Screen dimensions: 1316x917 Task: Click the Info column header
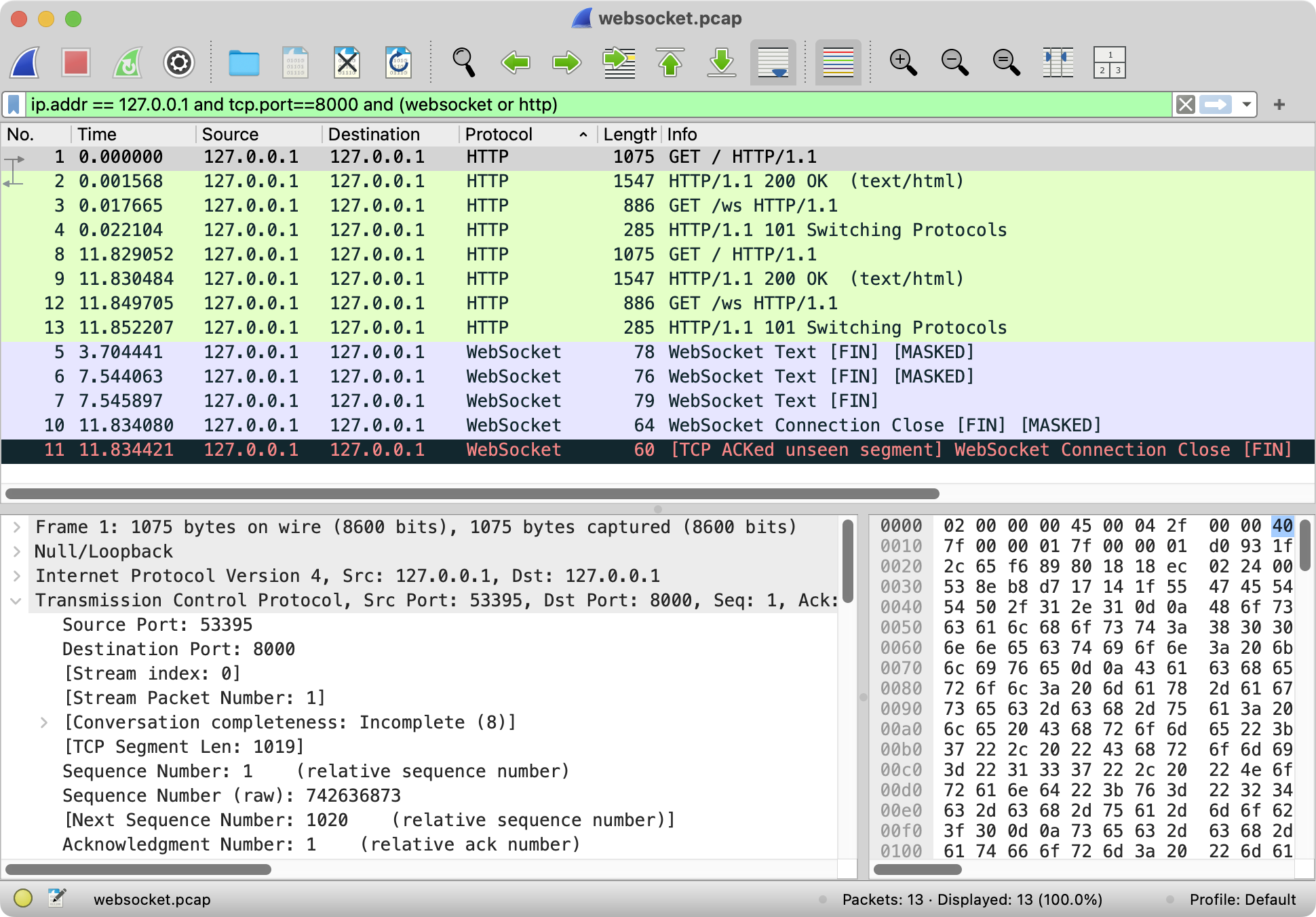pos(682,134)
